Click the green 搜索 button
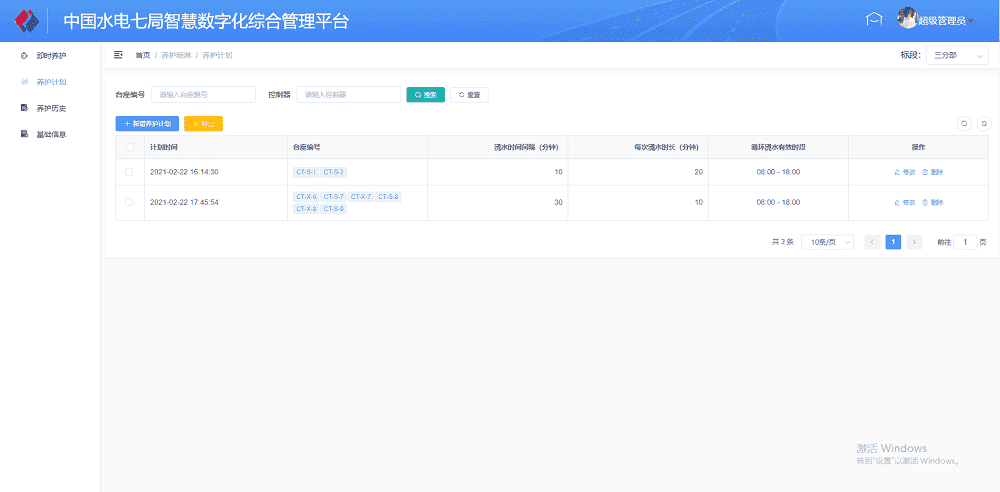 tap(425, 95)
